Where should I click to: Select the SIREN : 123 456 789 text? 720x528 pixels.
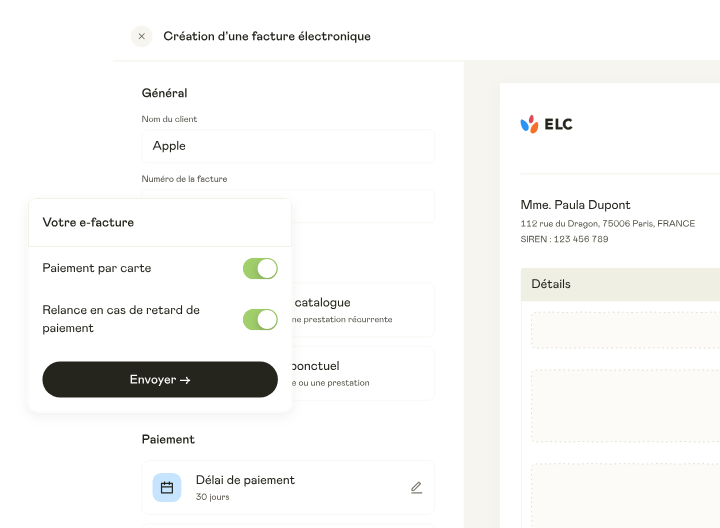(x=564, y=239)
